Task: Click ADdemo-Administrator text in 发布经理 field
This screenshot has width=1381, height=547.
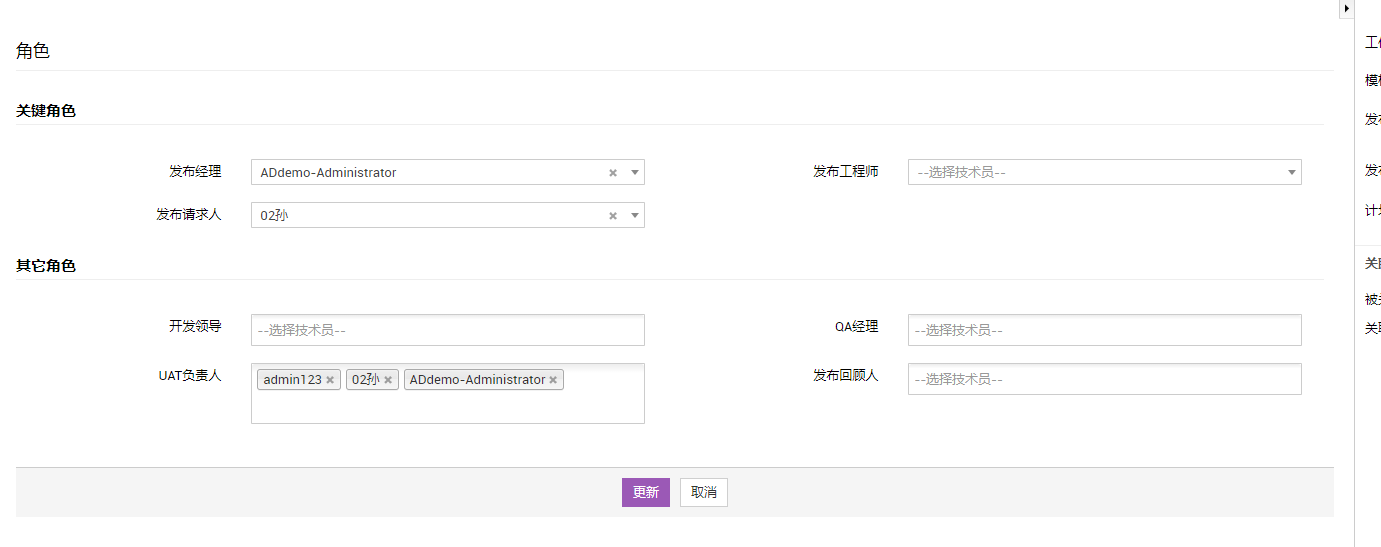Action: (328, 173)
